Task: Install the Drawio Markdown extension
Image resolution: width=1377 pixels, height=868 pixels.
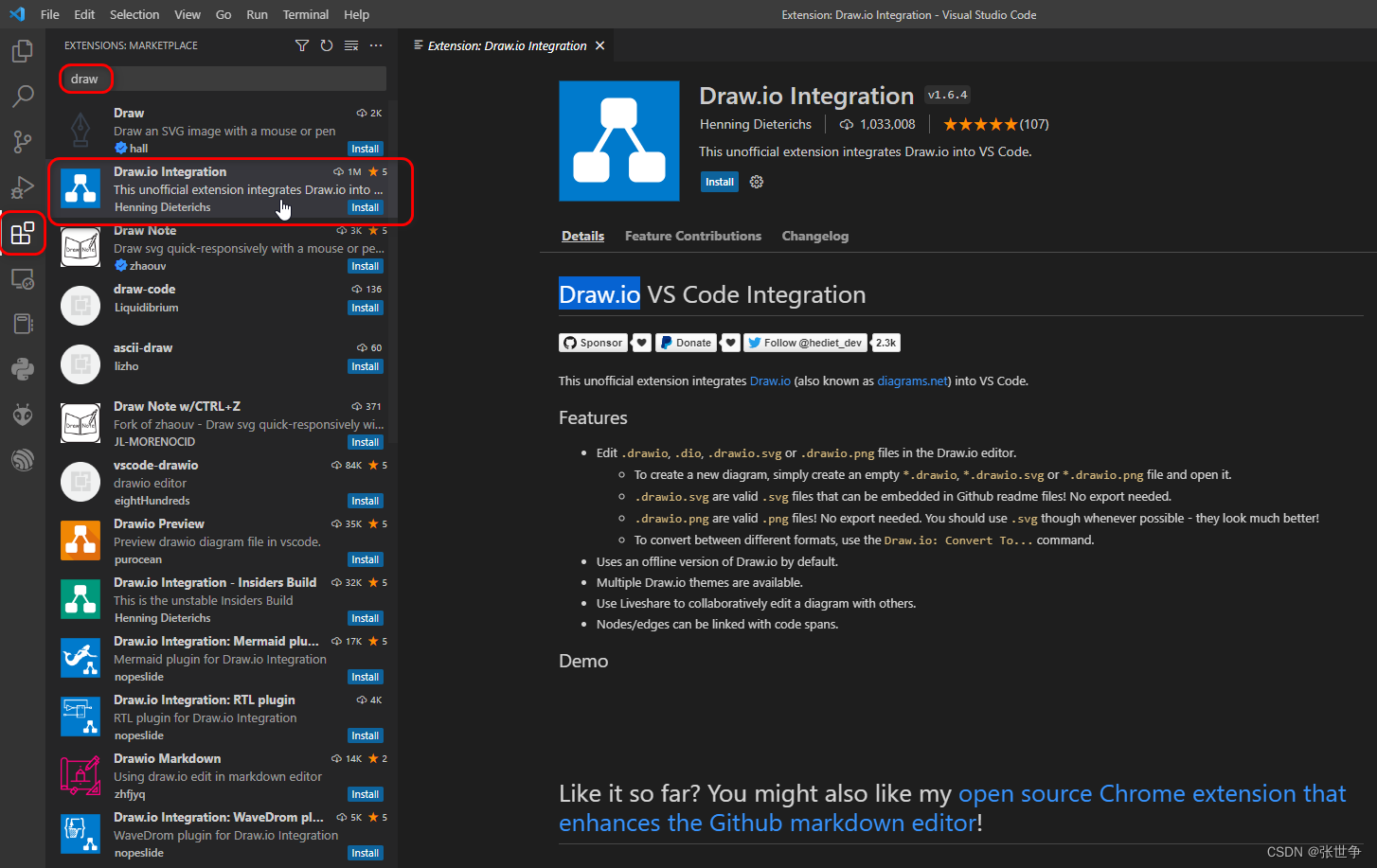Action: (x=366, y=794)
